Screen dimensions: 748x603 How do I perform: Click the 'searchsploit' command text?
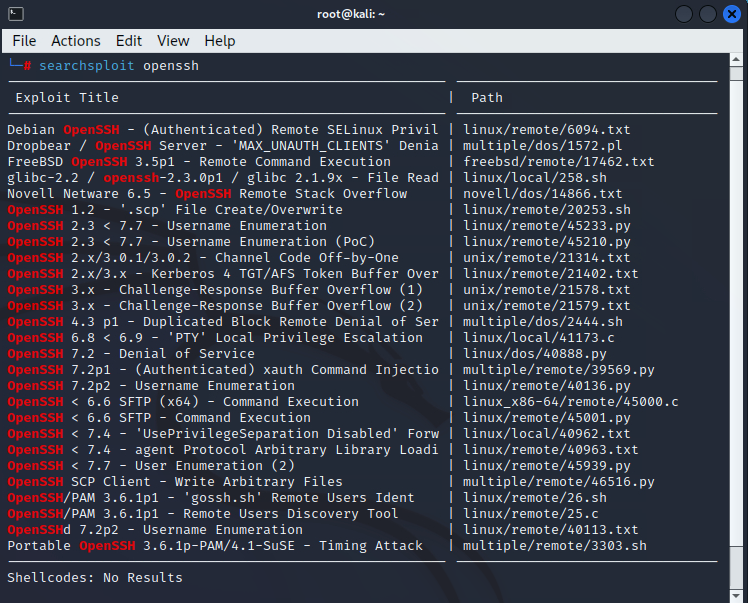tap(86, 65)
